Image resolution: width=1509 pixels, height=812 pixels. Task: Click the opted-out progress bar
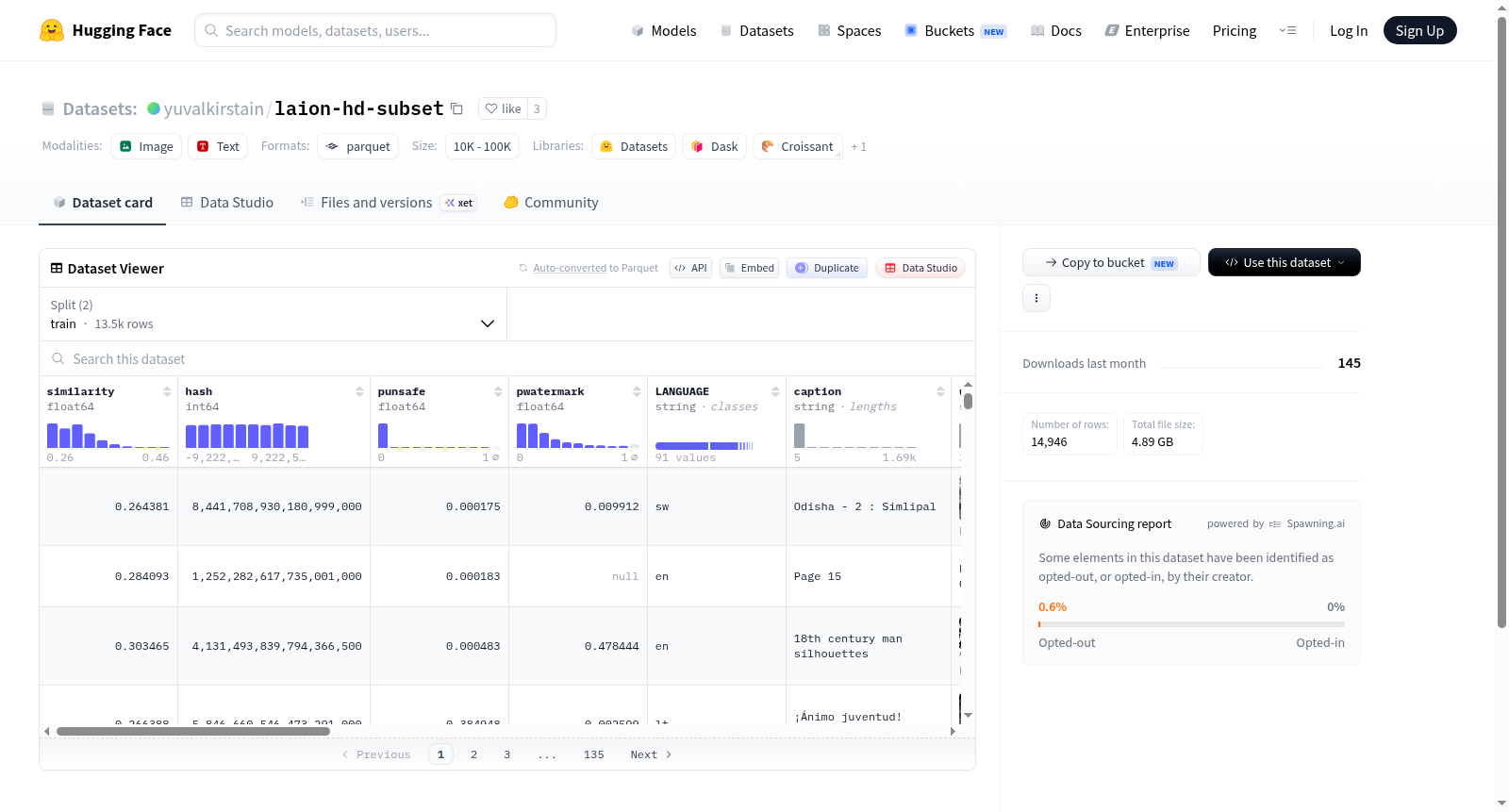(1192, 624)
